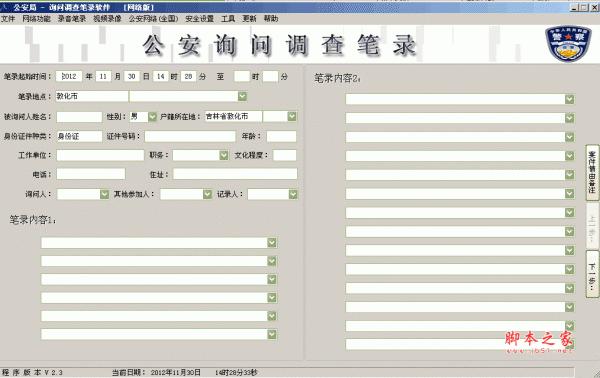
Task: Click the 案件事由备注 side button
Action: tap(592, 172)
